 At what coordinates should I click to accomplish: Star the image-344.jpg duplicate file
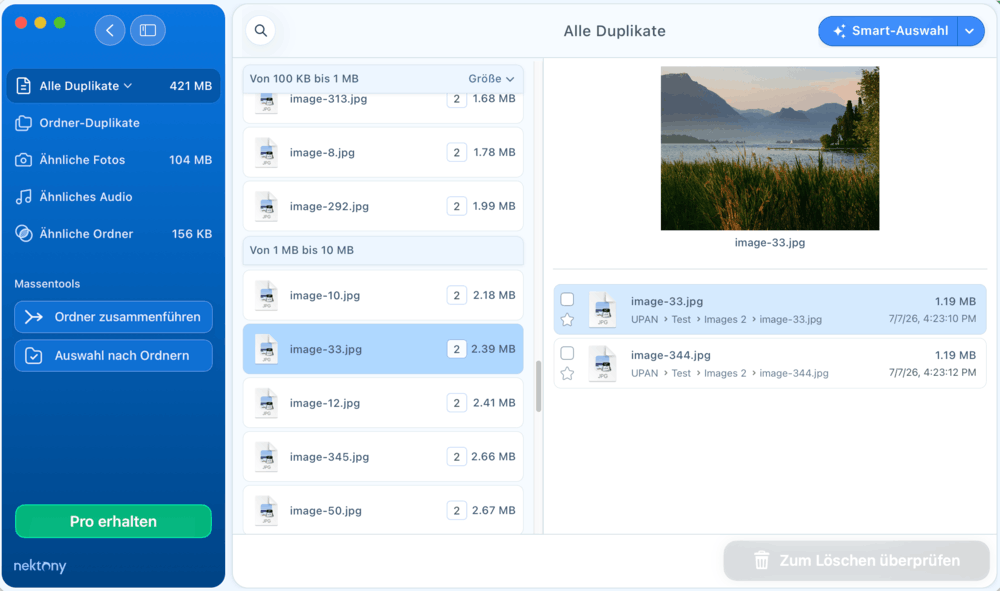click(567, 374)
